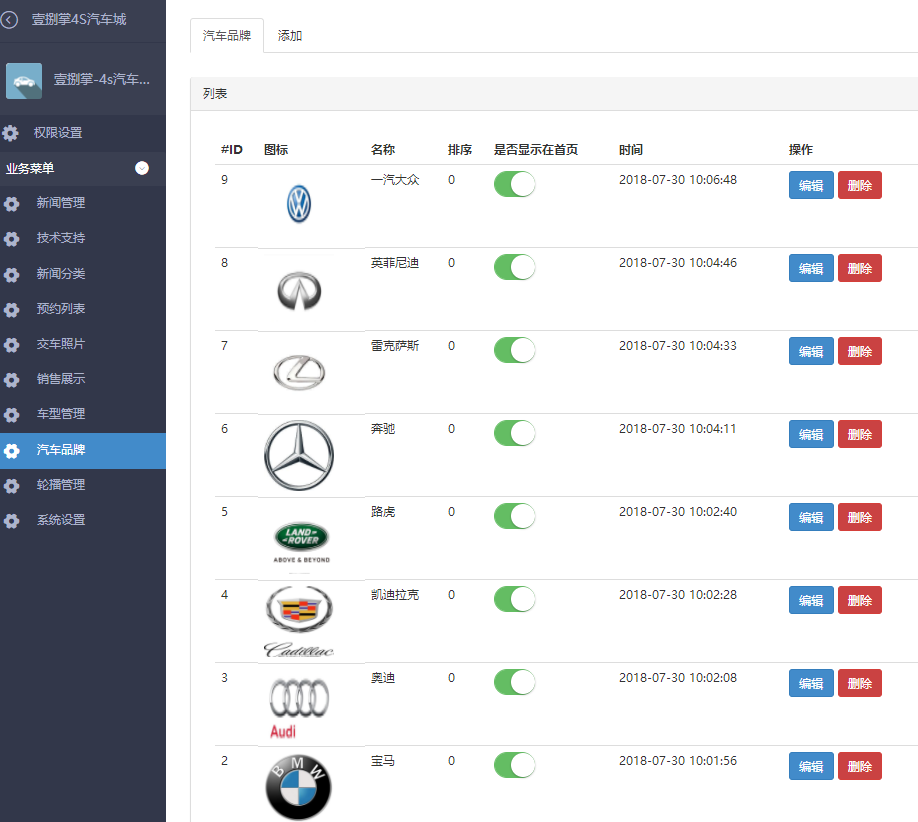
Task: Delete the 凯迪拉克 brand row
Action: point(859,601)
